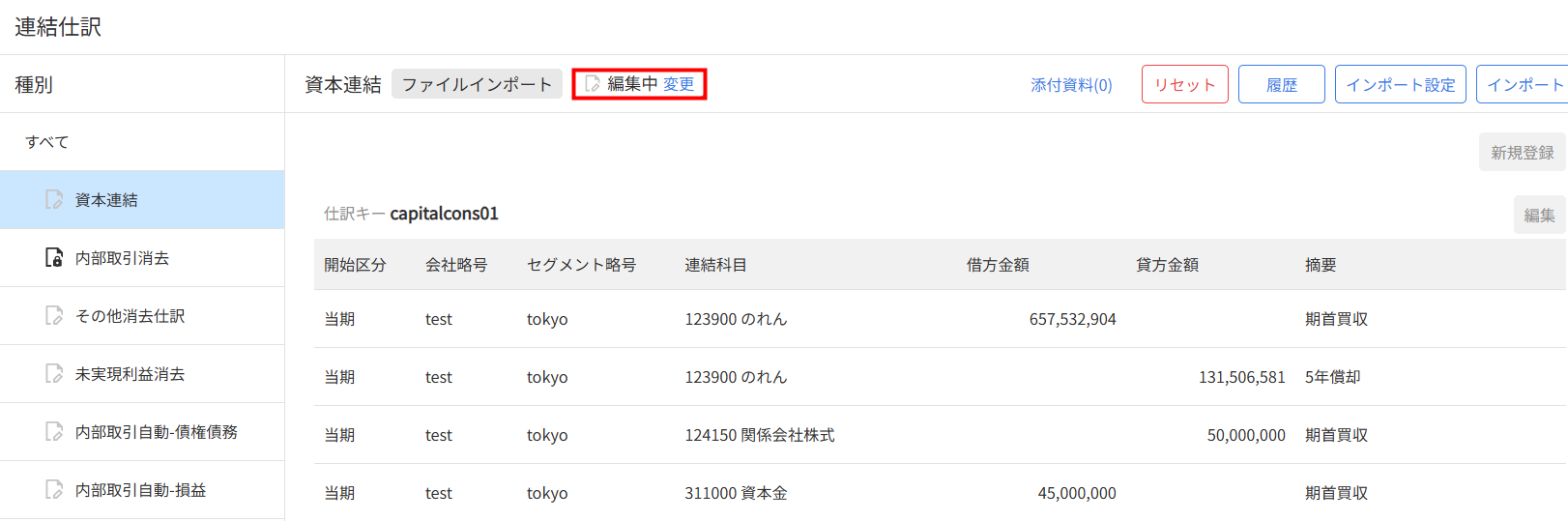Select the row with 124150 関係会社株式
The height and width of the screenshot is (521, 1568).
click(759, 435)
